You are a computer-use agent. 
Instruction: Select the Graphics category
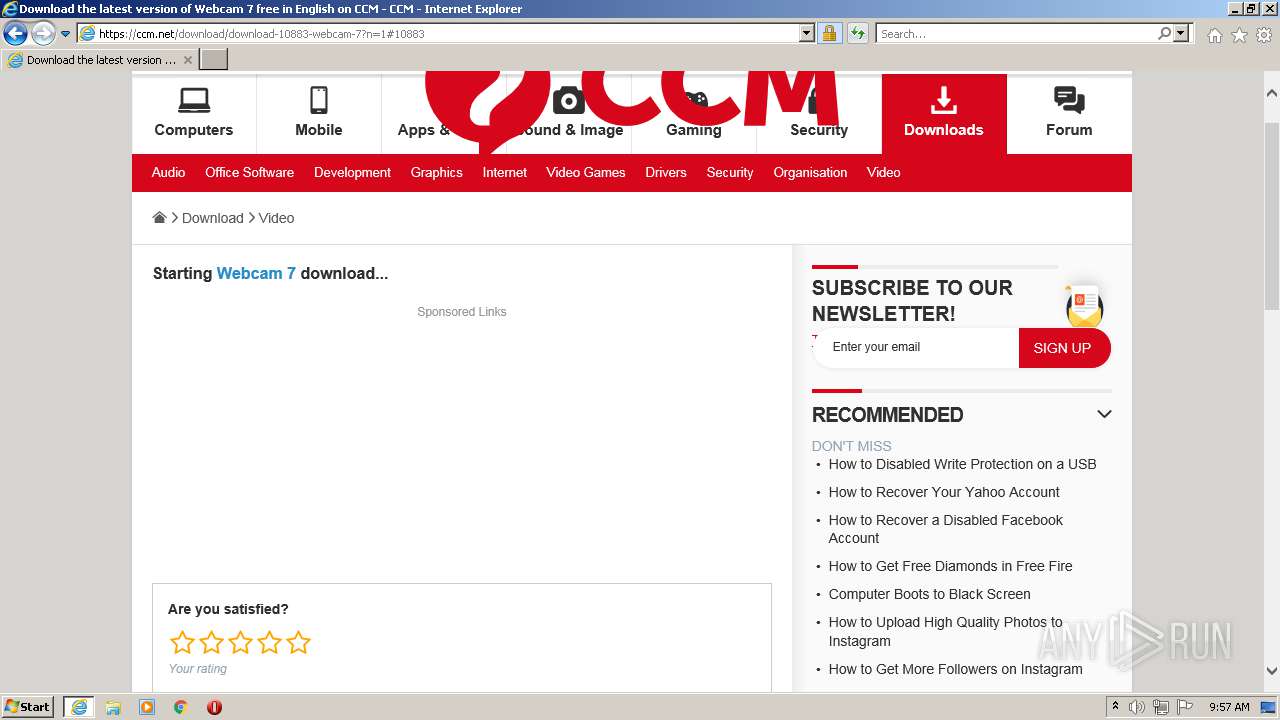click(436, 172)
